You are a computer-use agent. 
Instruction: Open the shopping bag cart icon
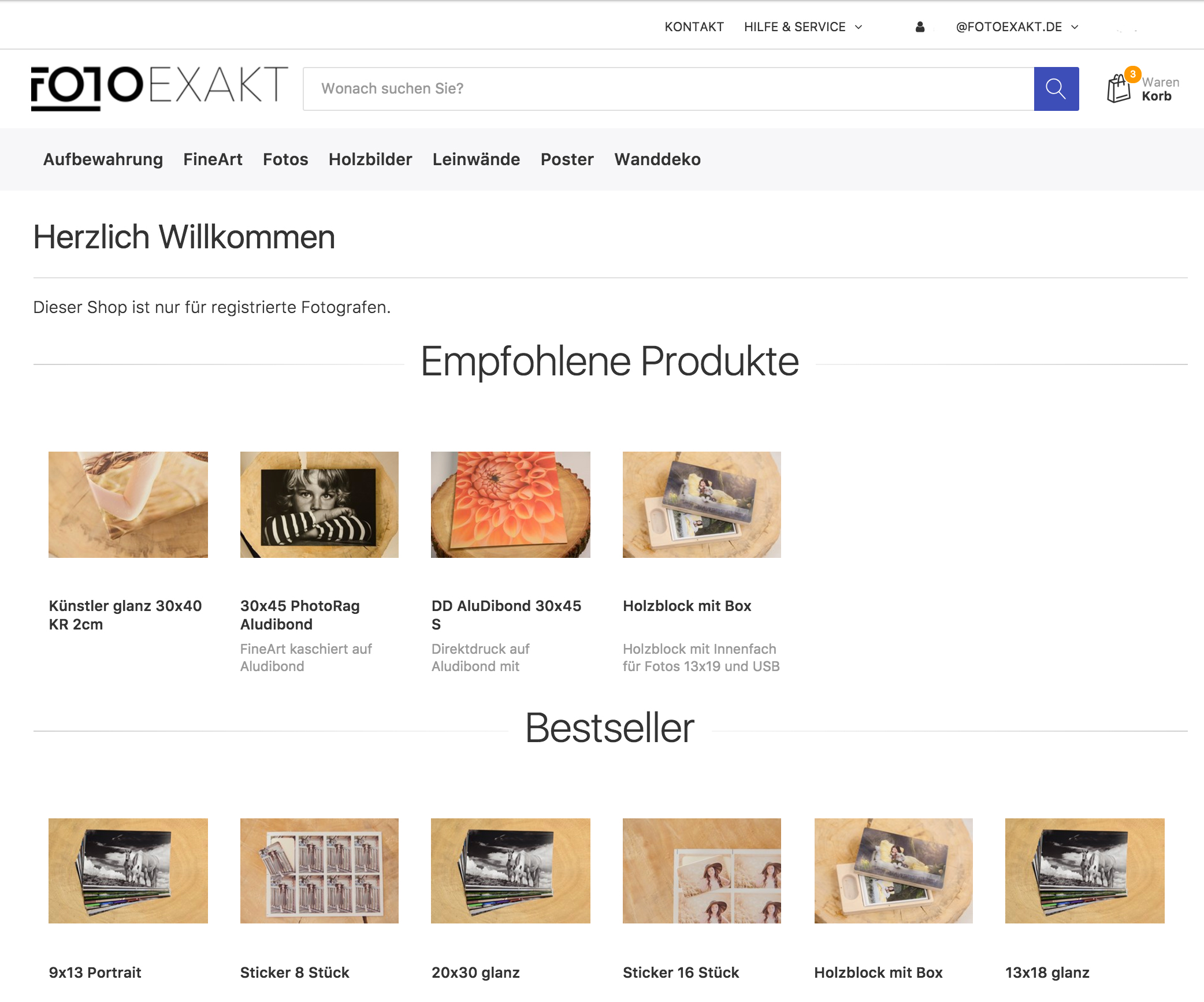1119,89
